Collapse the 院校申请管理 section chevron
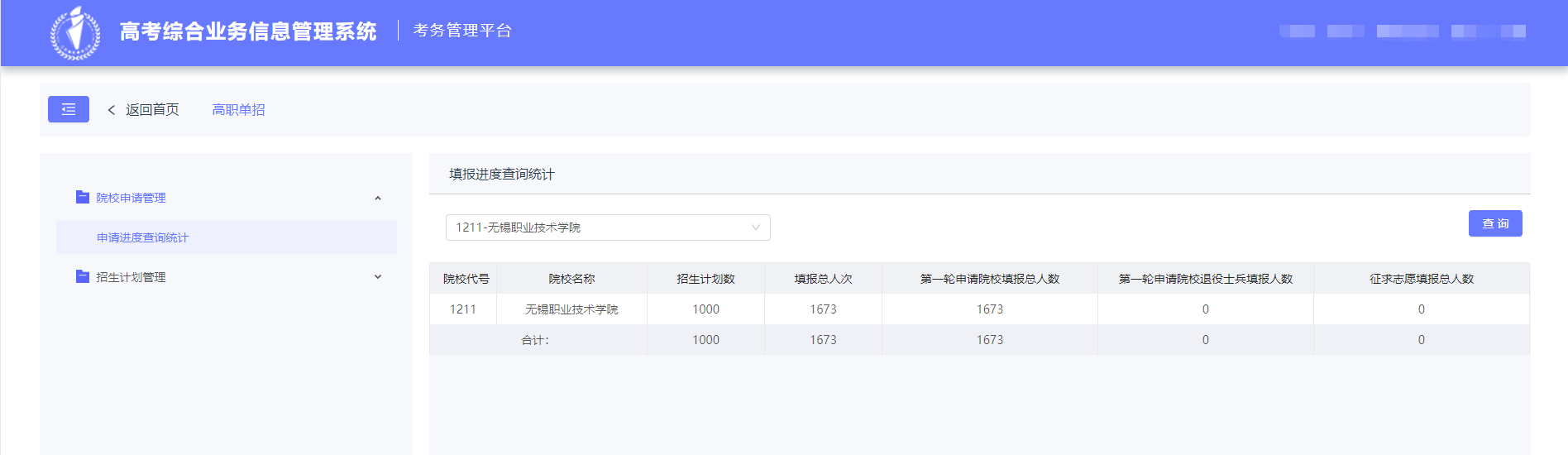1568x455 pixels. 378,198
